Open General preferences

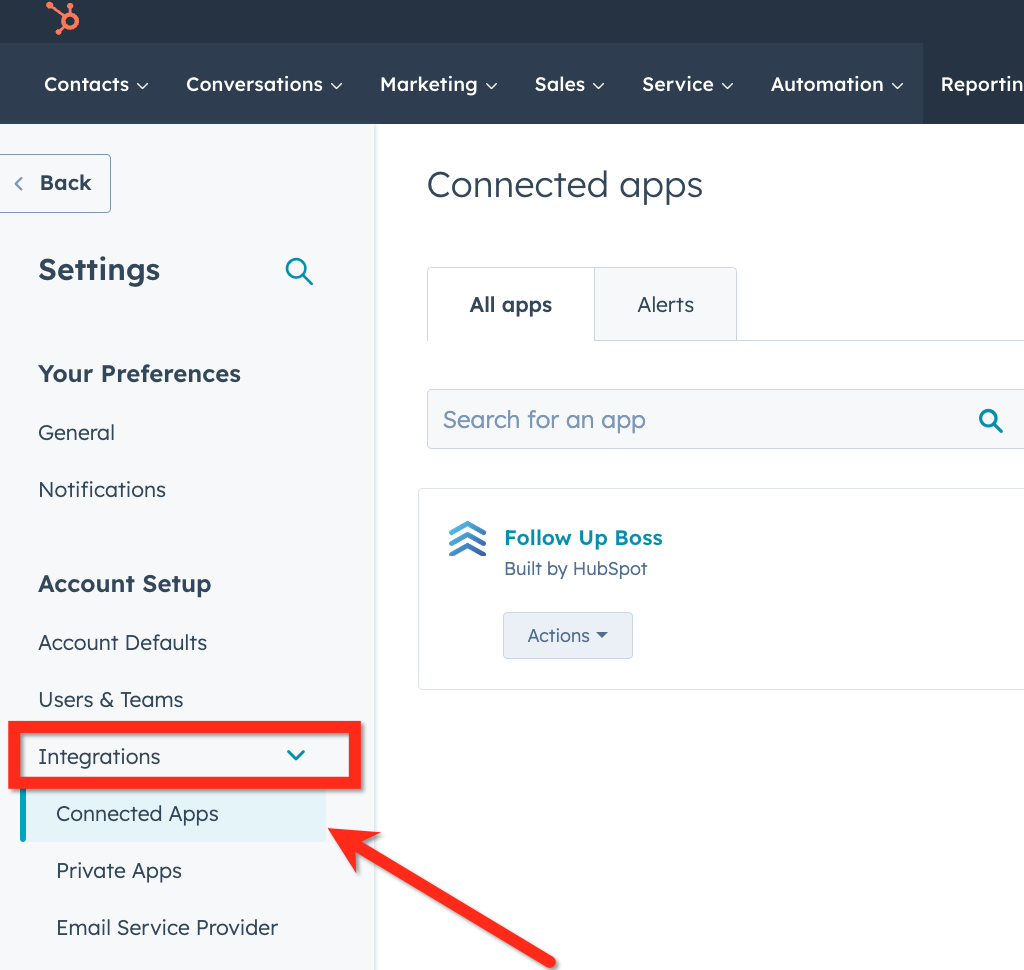point(76,432)
